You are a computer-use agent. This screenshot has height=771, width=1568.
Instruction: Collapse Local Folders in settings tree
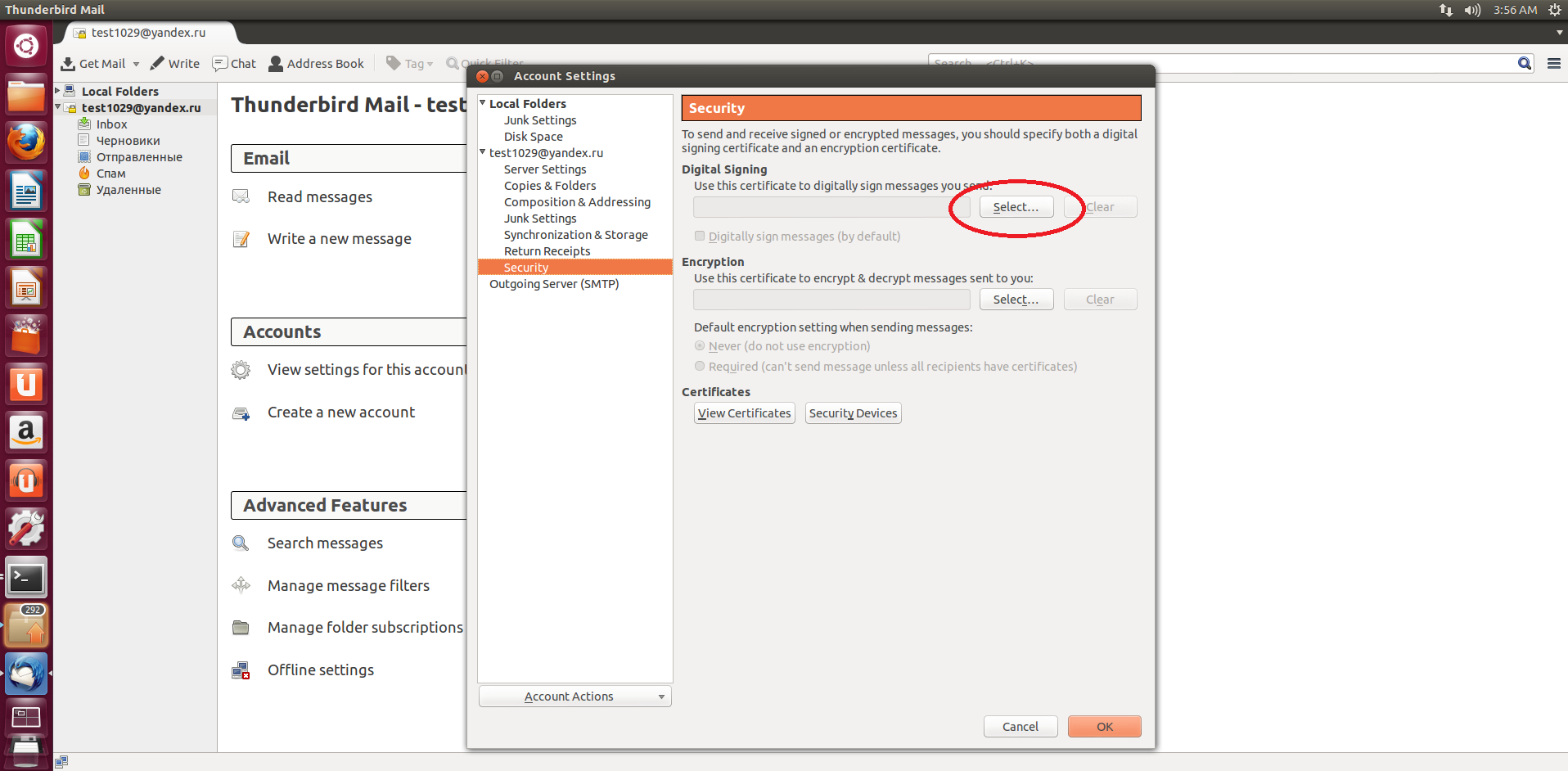483,103
